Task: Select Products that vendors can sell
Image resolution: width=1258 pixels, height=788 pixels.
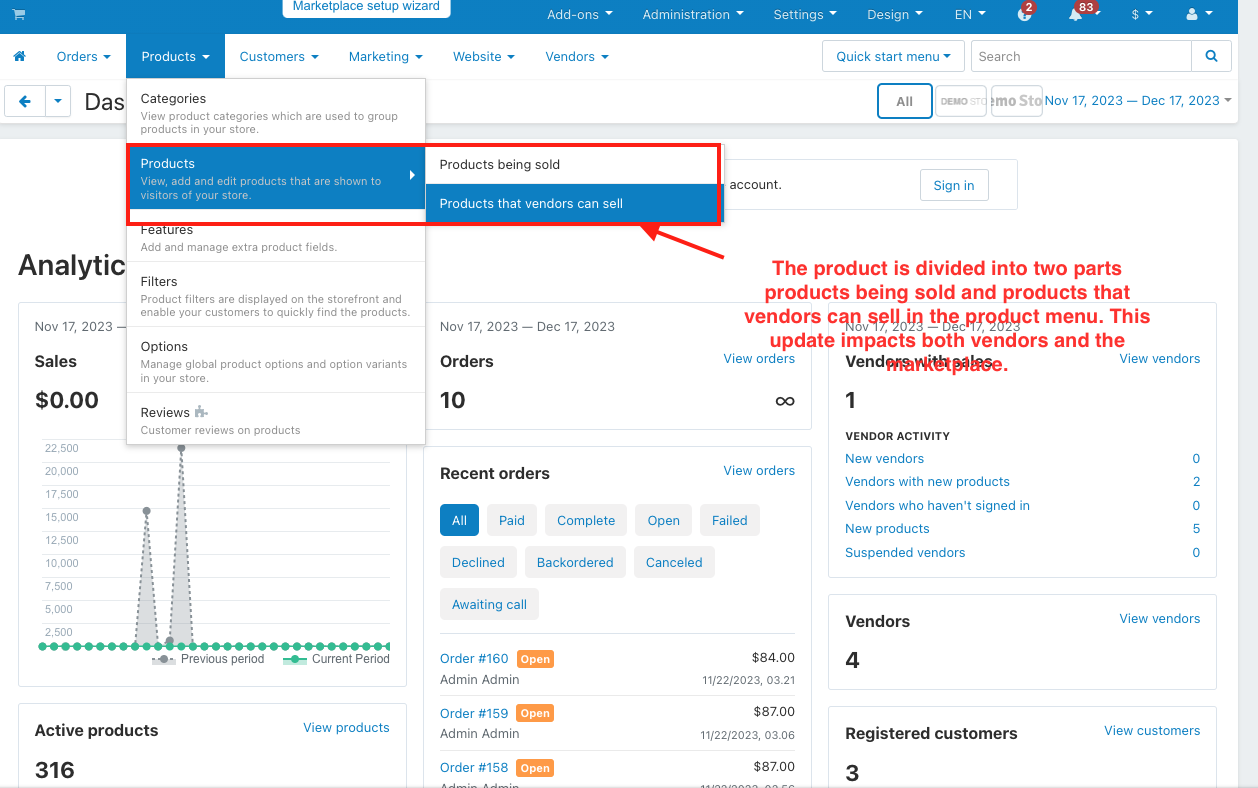Action: (571, 203)
